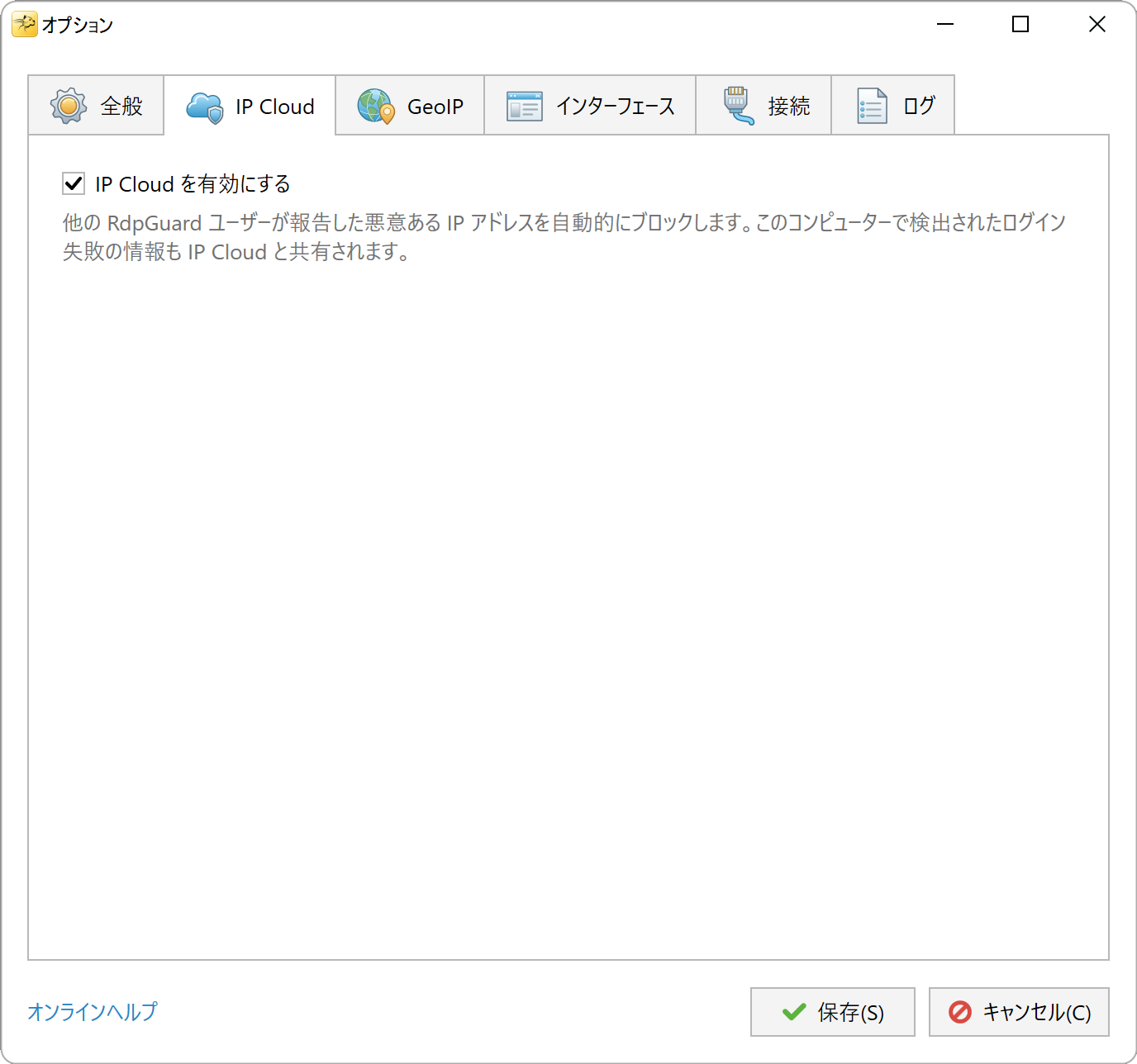Click the cloud shield icon on the IP Cloud tab
This screenshot has height=1064, width=1137.
pyautogui.click(x=205, y=107)
